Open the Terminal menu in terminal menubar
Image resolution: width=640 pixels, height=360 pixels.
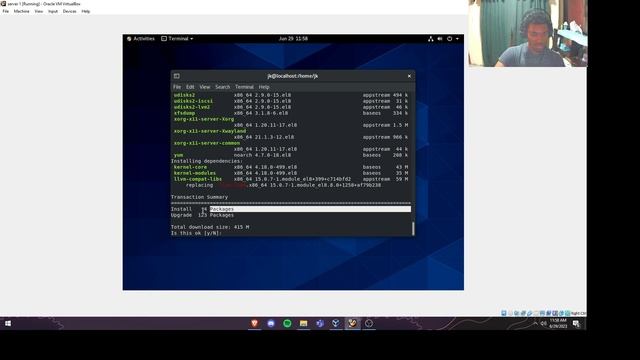coord(244,87)
